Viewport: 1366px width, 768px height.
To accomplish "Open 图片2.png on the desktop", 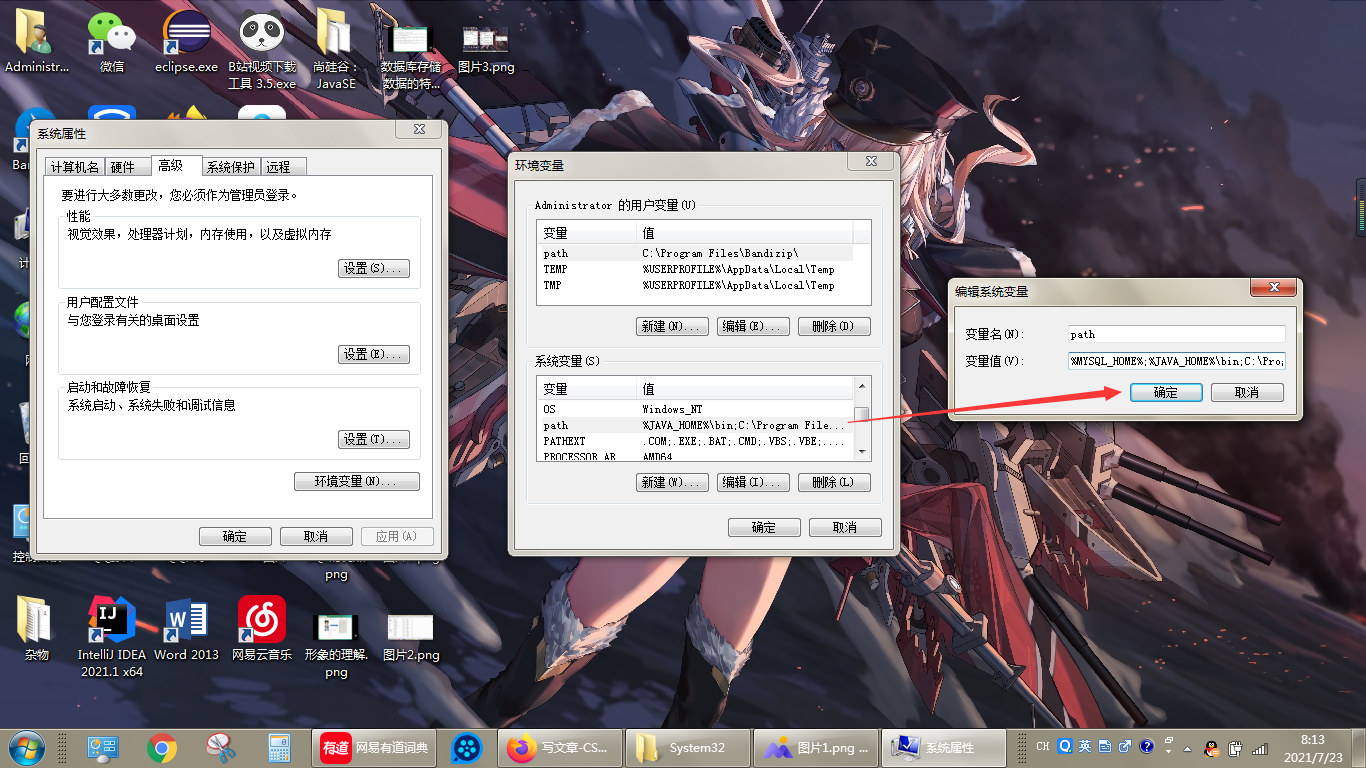I will click(x=412, y=636).
